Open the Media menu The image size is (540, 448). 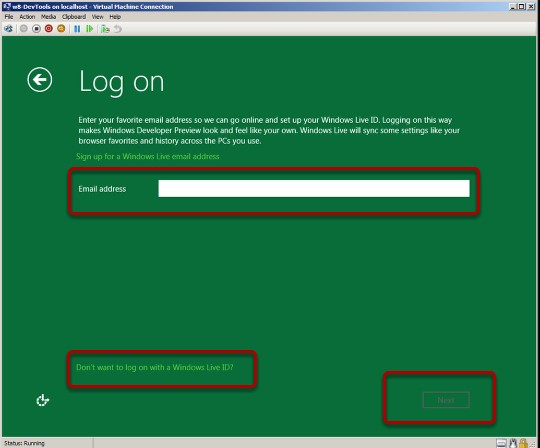(48, 17)
